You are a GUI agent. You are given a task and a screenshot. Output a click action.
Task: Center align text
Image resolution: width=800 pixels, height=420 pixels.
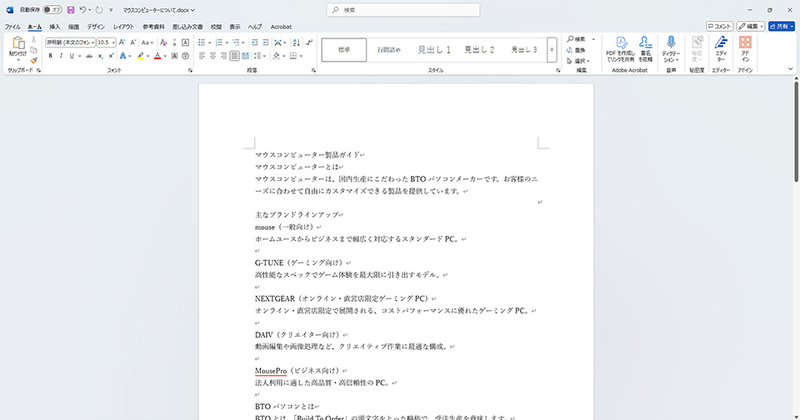[213, 56]
